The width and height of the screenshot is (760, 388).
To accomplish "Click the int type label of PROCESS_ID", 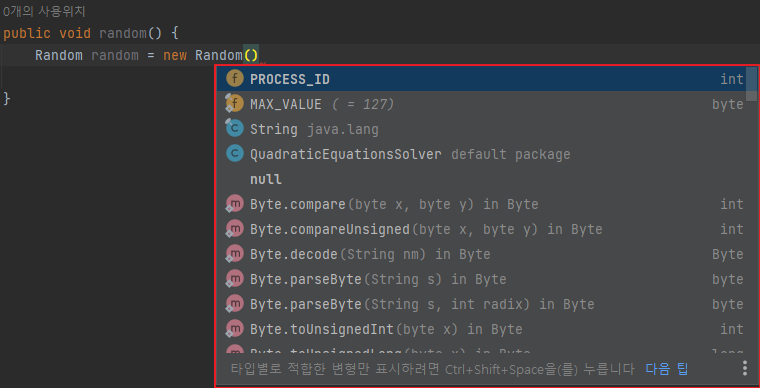I will pos(731,79).
